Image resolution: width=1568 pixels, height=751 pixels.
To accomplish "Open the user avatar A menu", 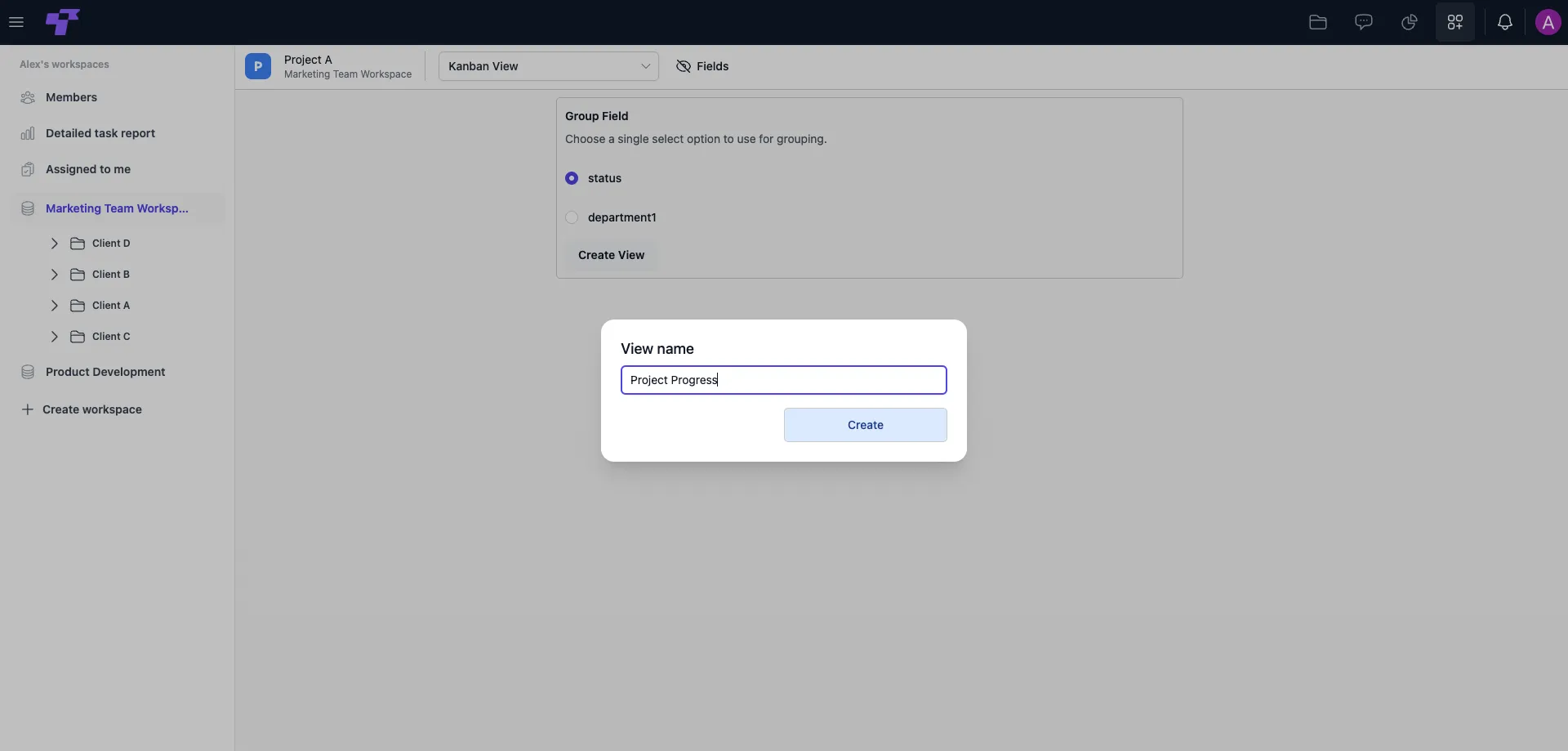I will coord(1548,22).
